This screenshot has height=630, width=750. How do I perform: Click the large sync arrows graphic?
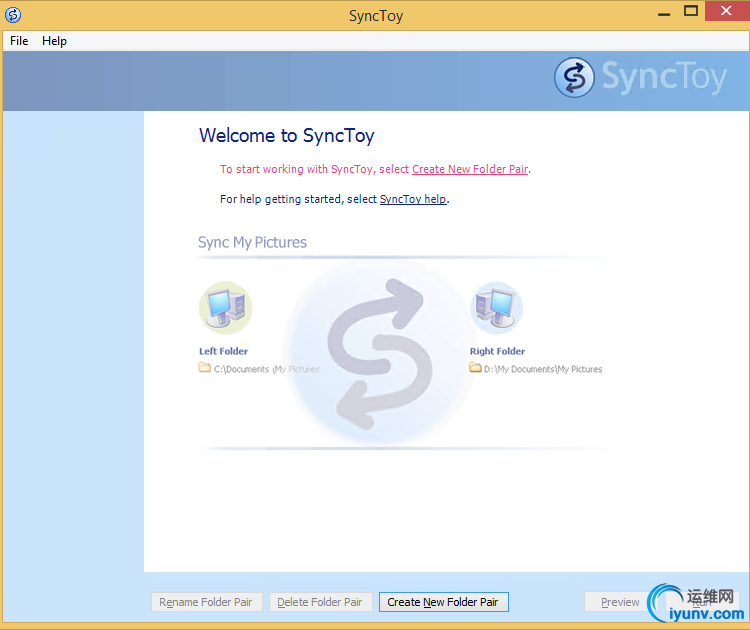[380, 353]
